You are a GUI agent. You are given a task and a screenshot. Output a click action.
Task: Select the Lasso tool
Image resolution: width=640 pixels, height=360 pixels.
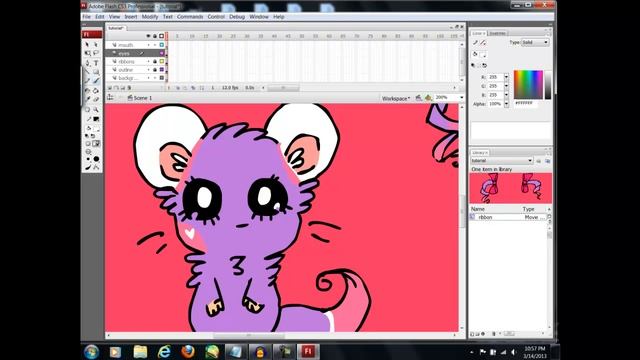(96, 53)
